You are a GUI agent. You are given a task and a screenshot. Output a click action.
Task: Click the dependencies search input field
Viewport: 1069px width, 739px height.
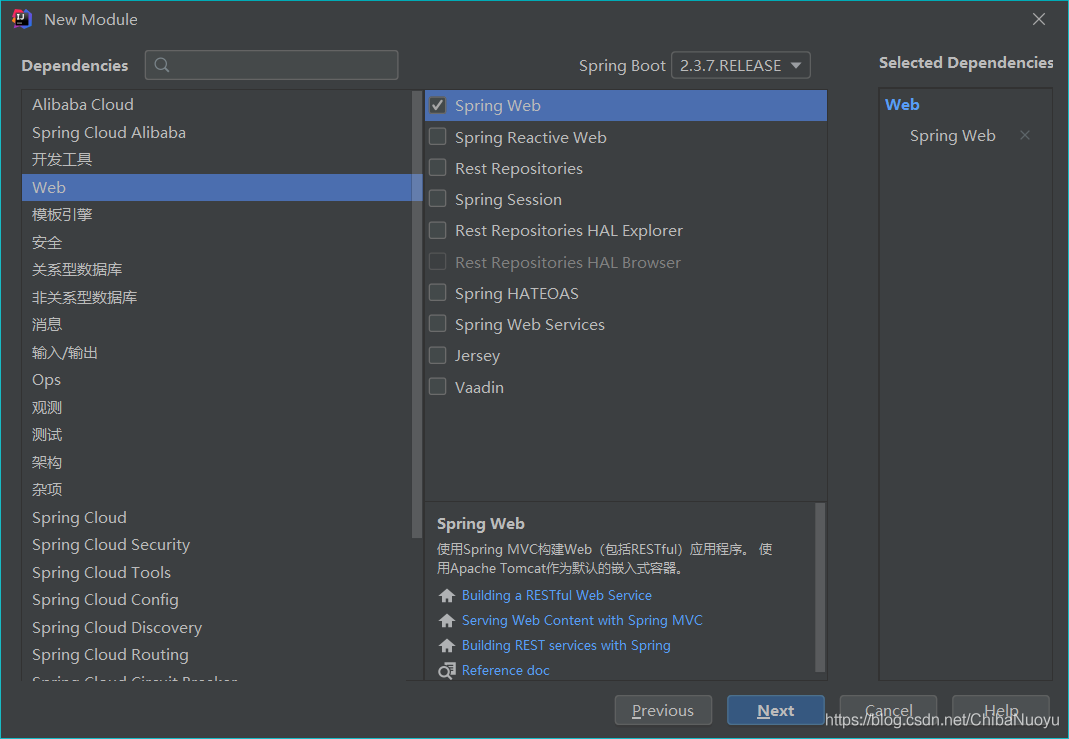tap(271, 65)
